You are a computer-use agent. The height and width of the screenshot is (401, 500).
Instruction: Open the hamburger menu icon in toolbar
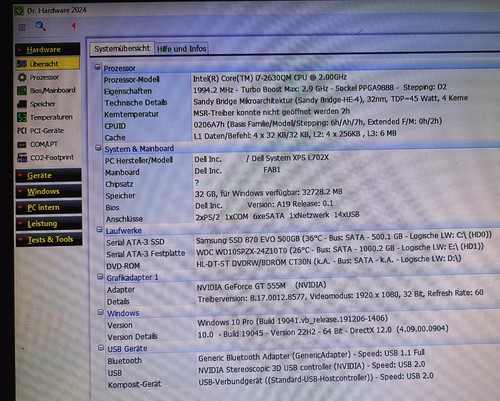[22, 27]
